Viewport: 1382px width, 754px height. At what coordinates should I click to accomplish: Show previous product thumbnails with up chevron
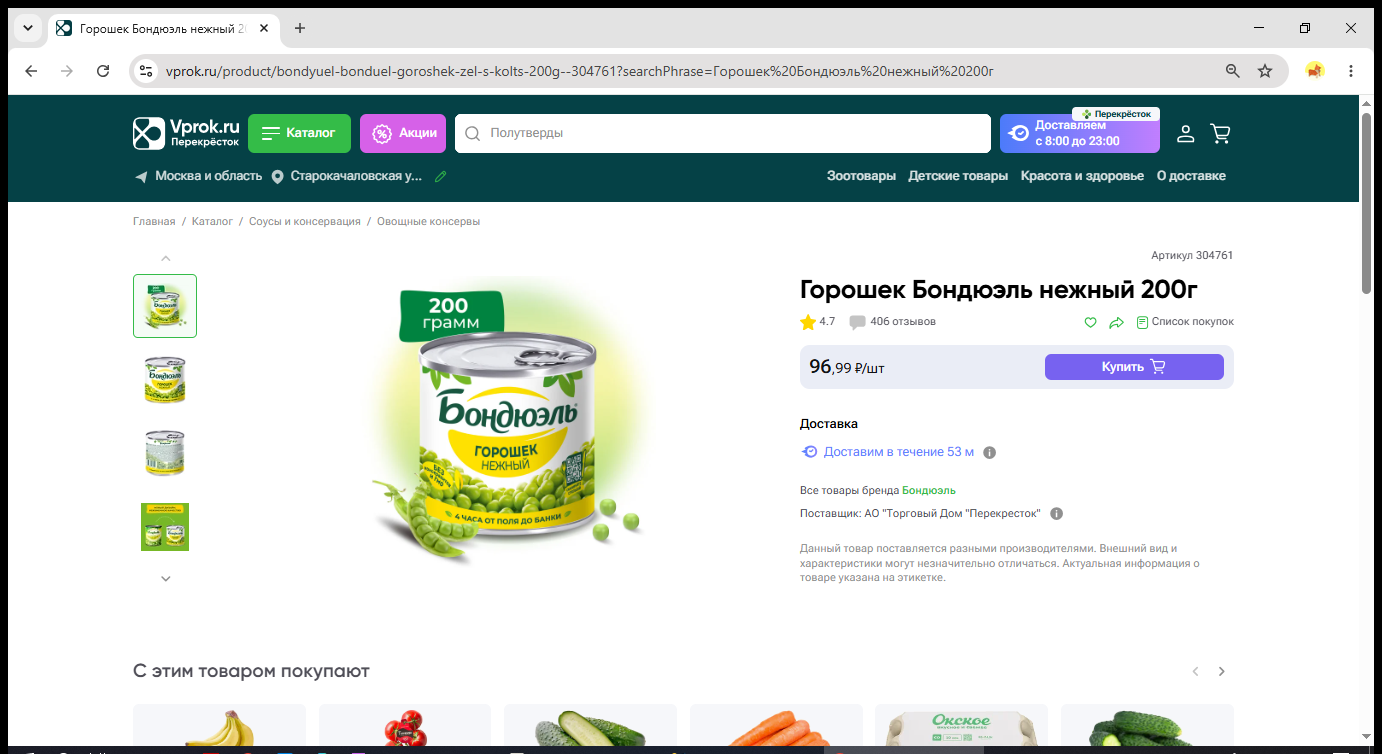166,258
